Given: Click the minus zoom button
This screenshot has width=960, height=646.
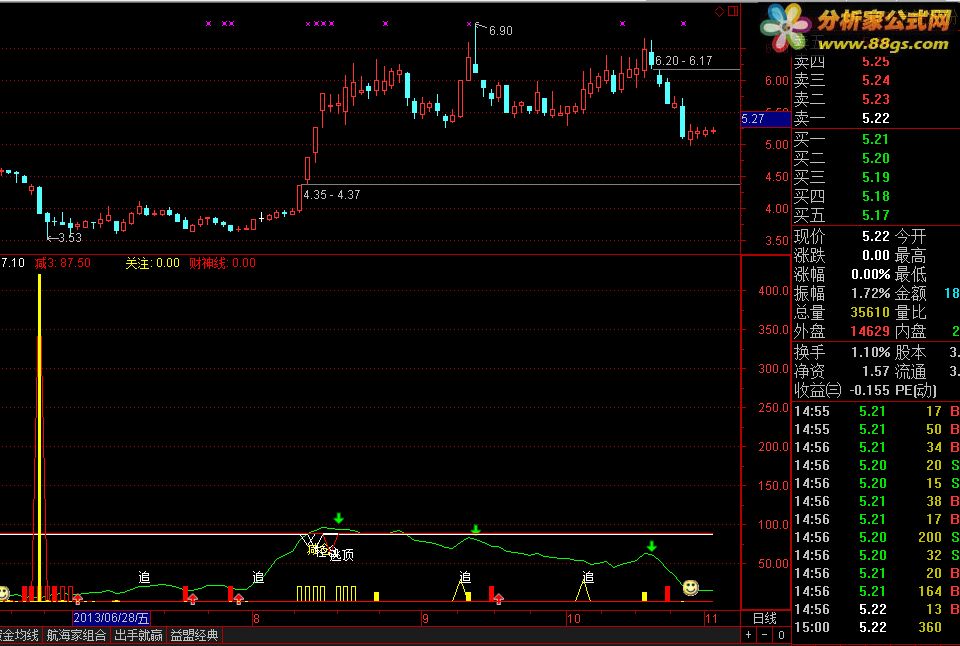Looking at the screenshot, I should 765,636.
